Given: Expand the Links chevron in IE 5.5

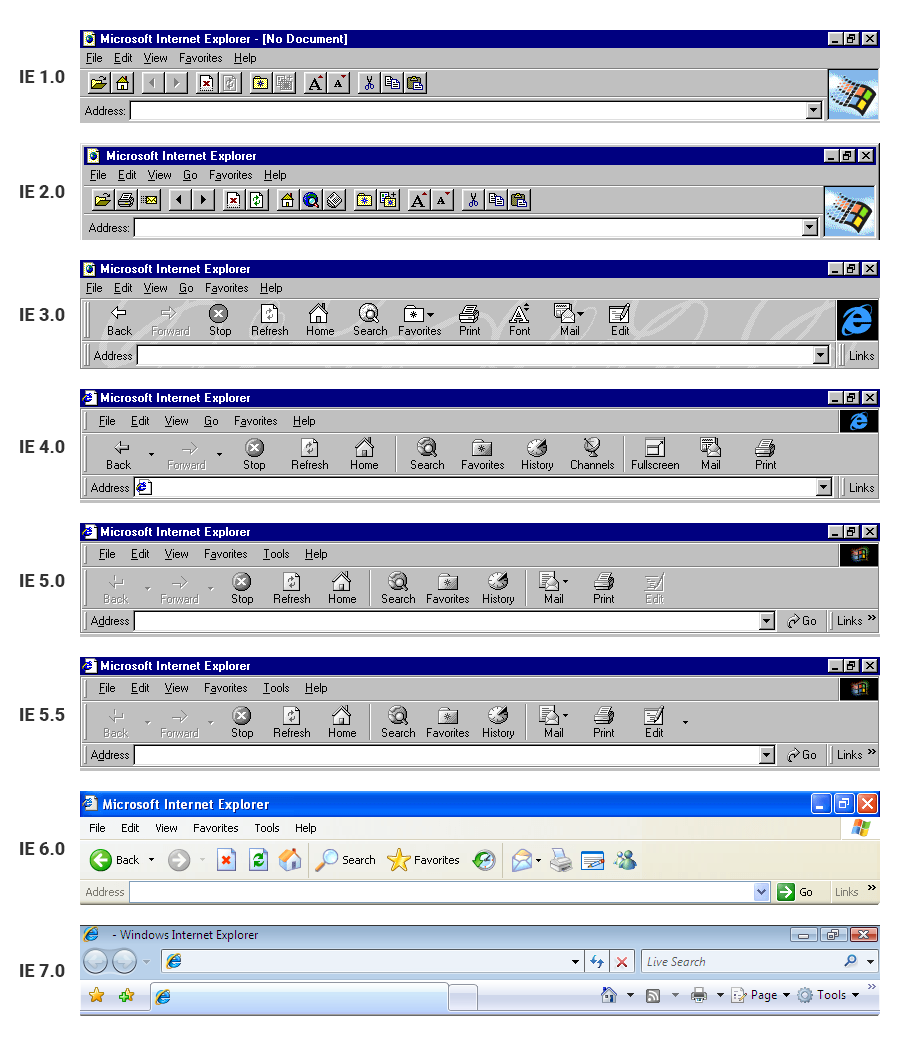Looking at the screenshot, I should pos(871,751).
